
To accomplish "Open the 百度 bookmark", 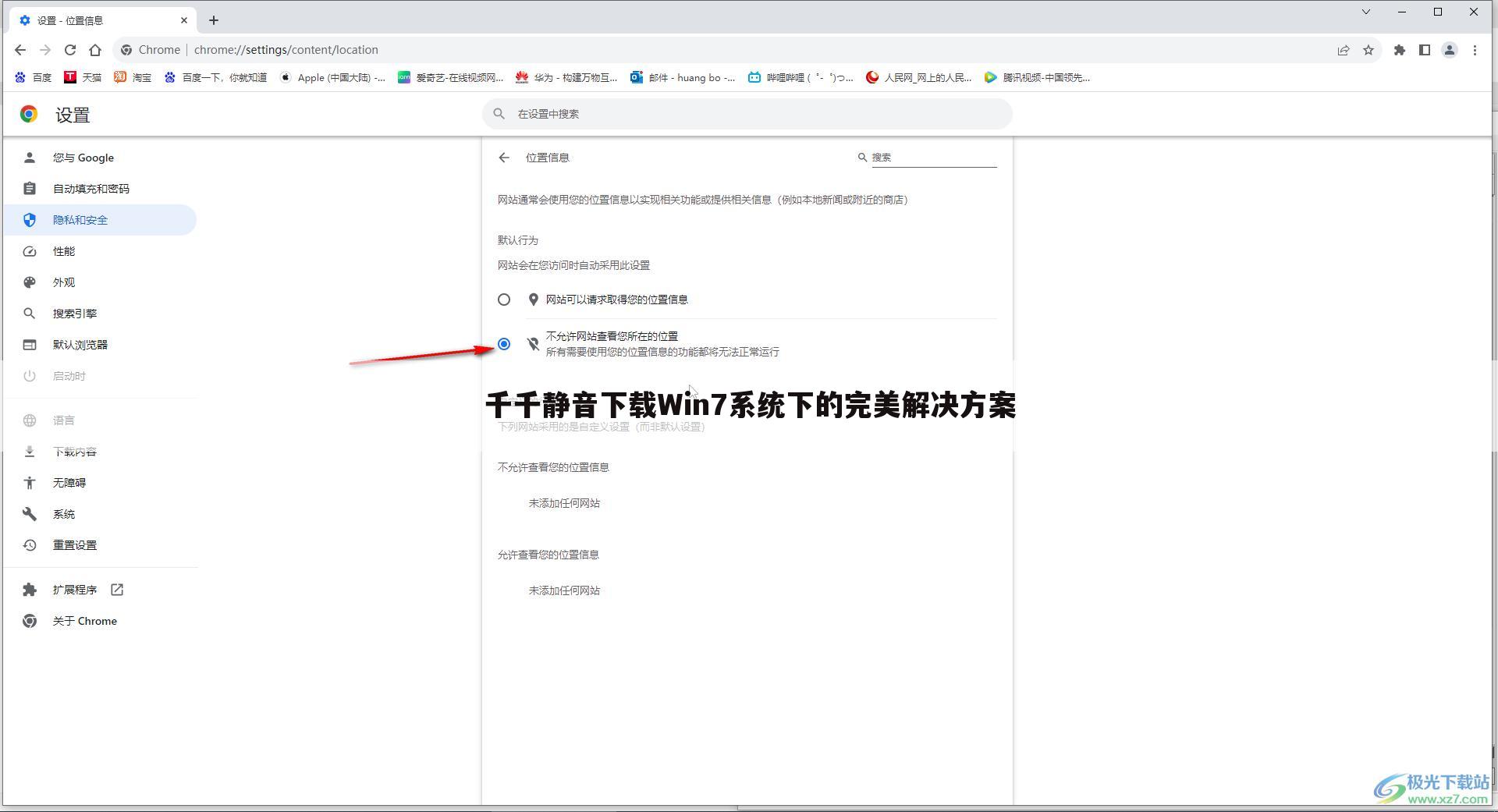I will 33,77.
